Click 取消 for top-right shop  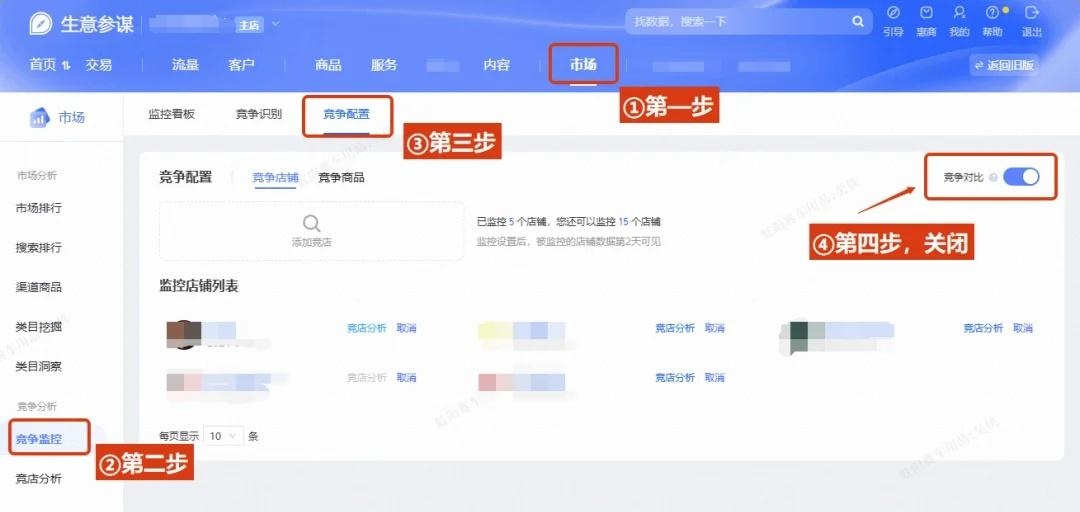click(x=1023, y=328)
